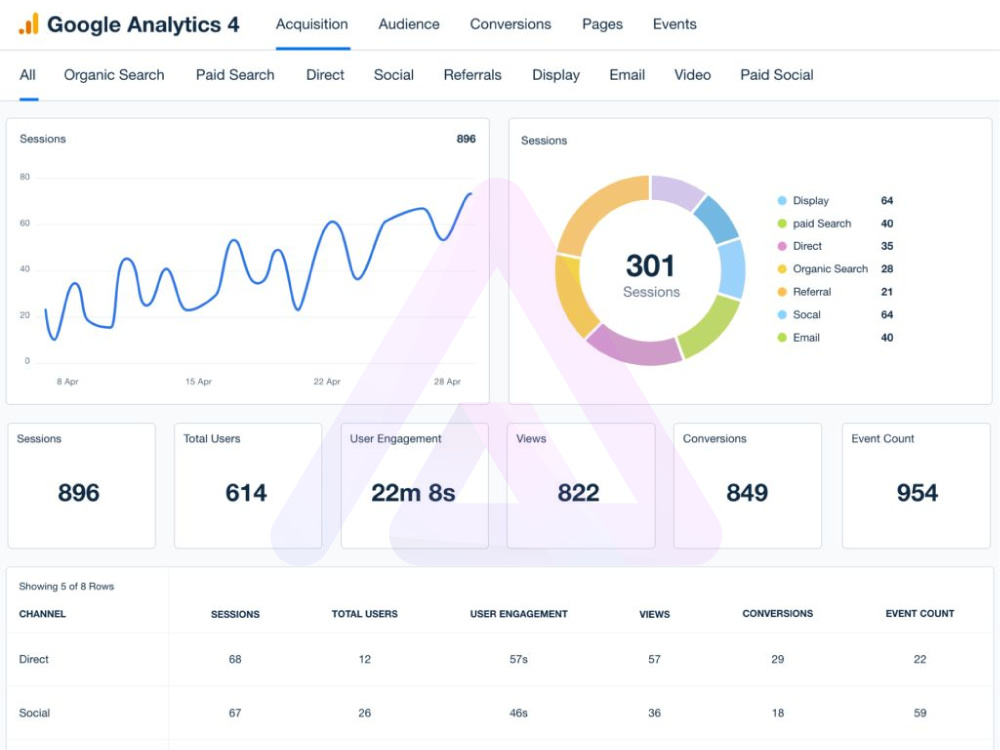
Task: Click the Display legend label
Action: [811, 201]
